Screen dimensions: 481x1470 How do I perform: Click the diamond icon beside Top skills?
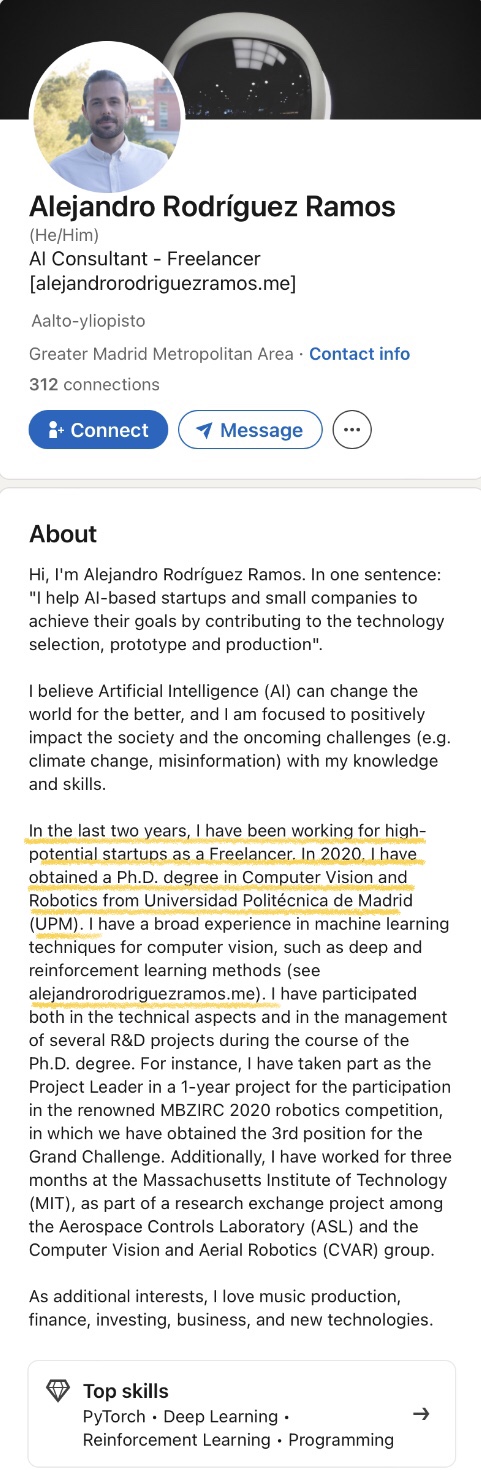(x=59, y=1391)
